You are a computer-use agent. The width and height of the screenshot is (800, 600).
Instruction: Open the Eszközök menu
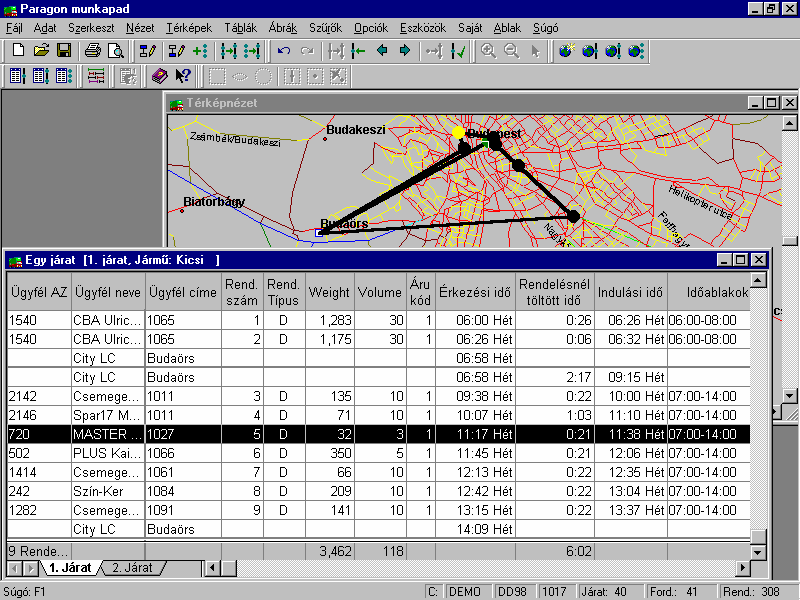(422, 28)
